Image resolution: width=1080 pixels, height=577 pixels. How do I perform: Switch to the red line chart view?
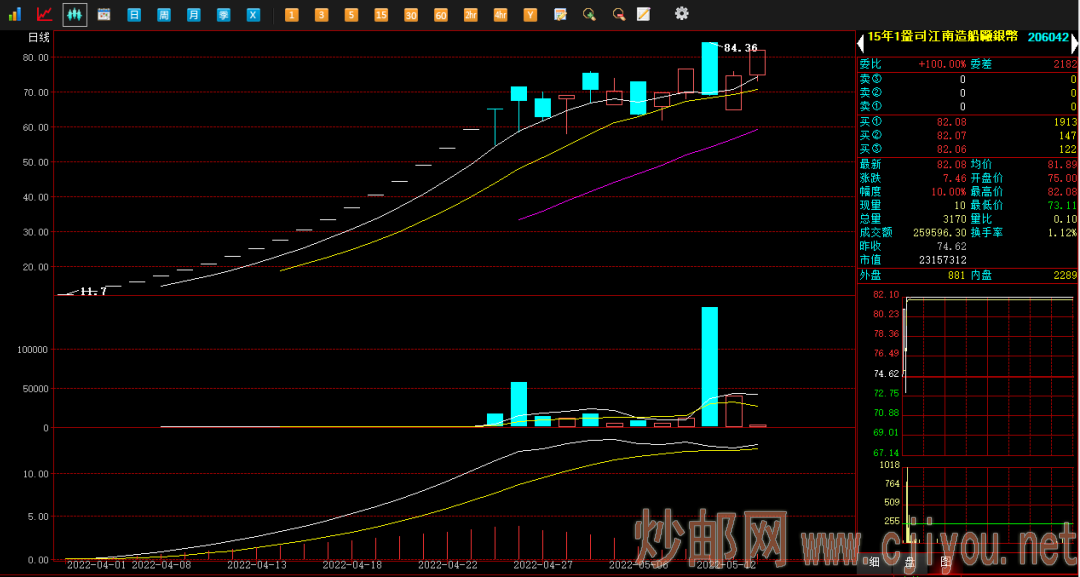(x=45, y=14)
